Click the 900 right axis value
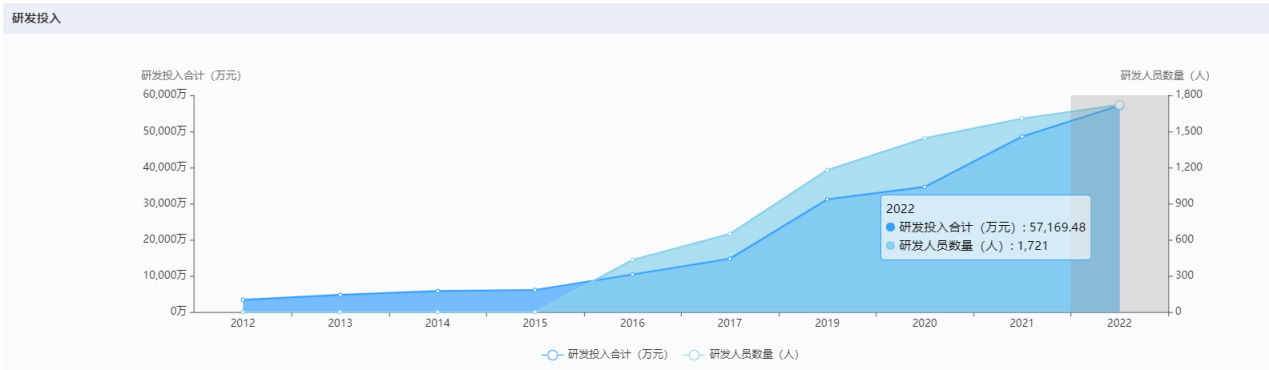The width and height of the screenshot is (1269, 370). tap(1185, 203)
